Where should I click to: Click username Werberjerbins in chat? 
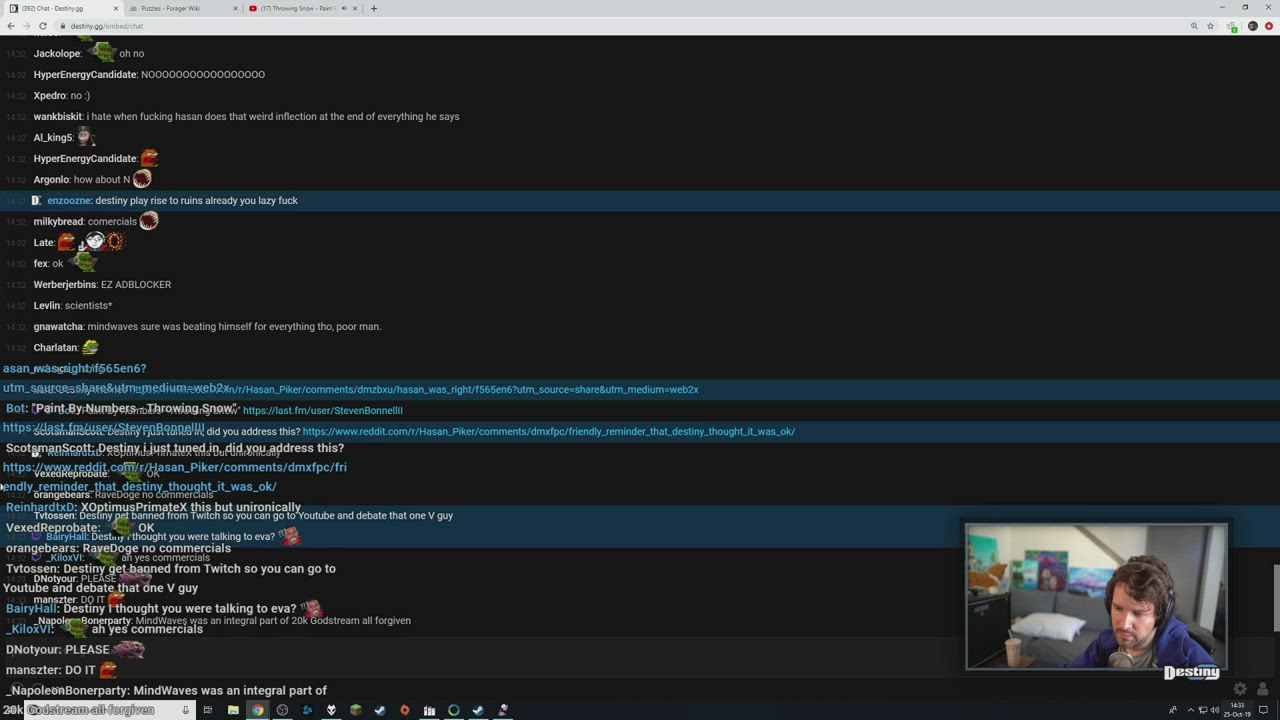(66, 285)
